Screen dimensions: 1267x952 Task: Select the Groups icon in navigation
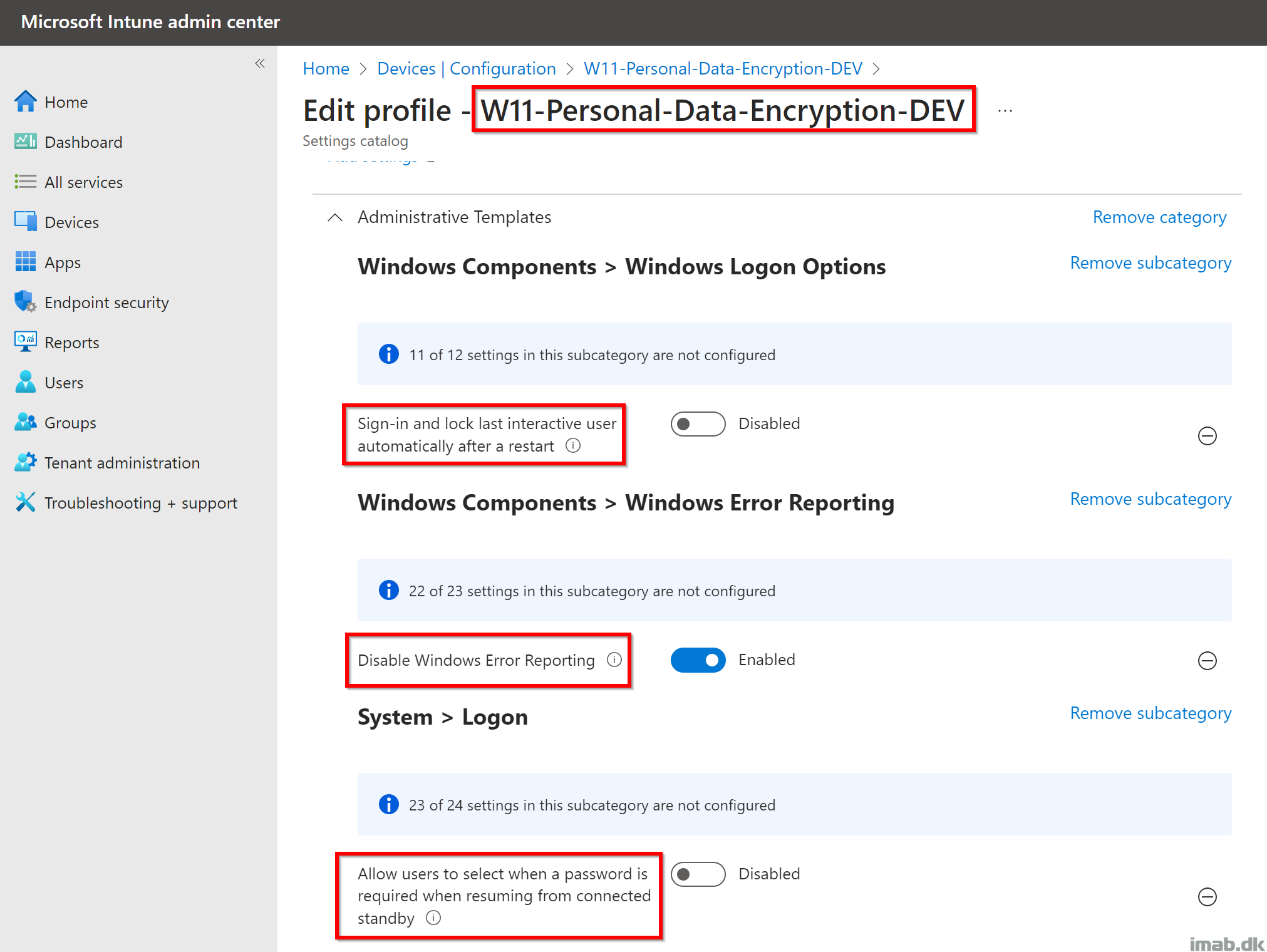(x=25, y=422)
